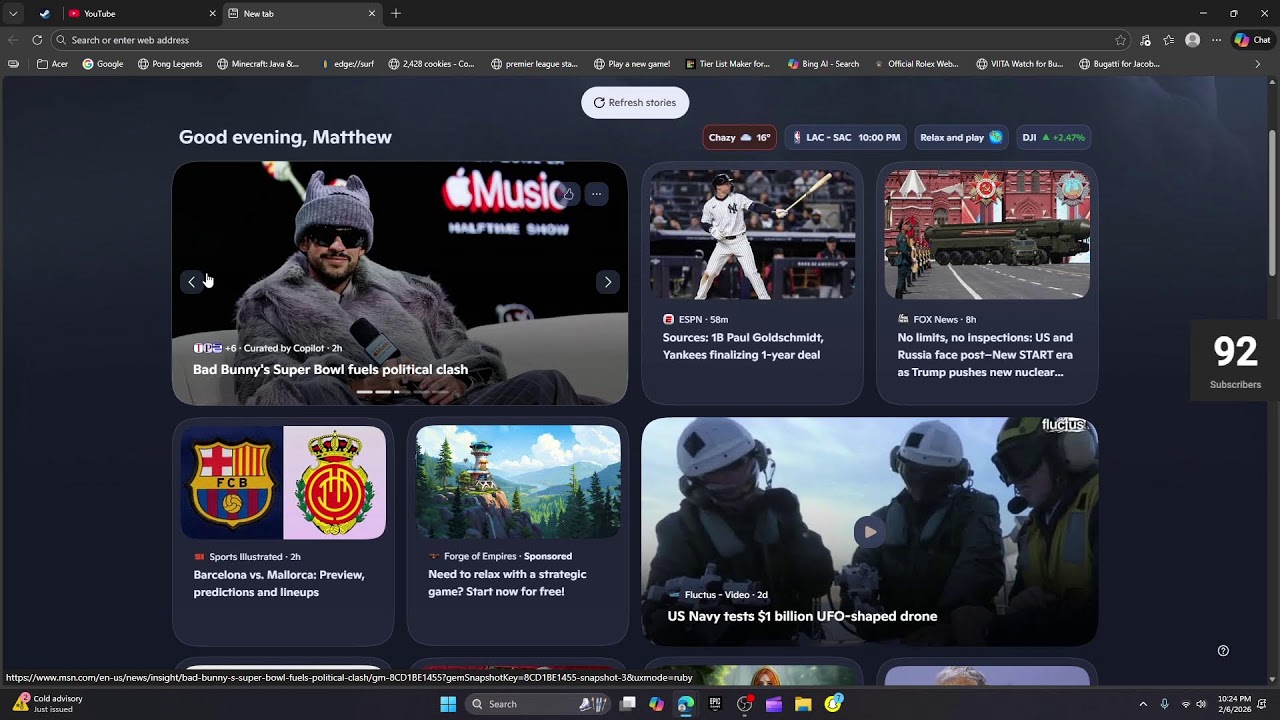This screenshot has height=720, width=1280.
Task: Go to next story in carousel
Action: (x=608, y=282)
